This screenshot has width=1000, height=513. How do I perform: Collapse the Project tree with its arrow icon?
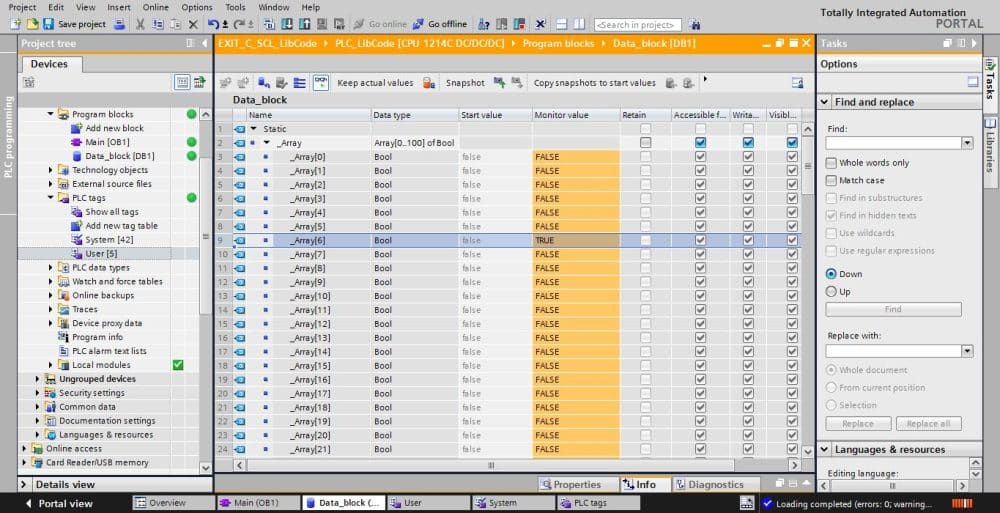(204, 43)
